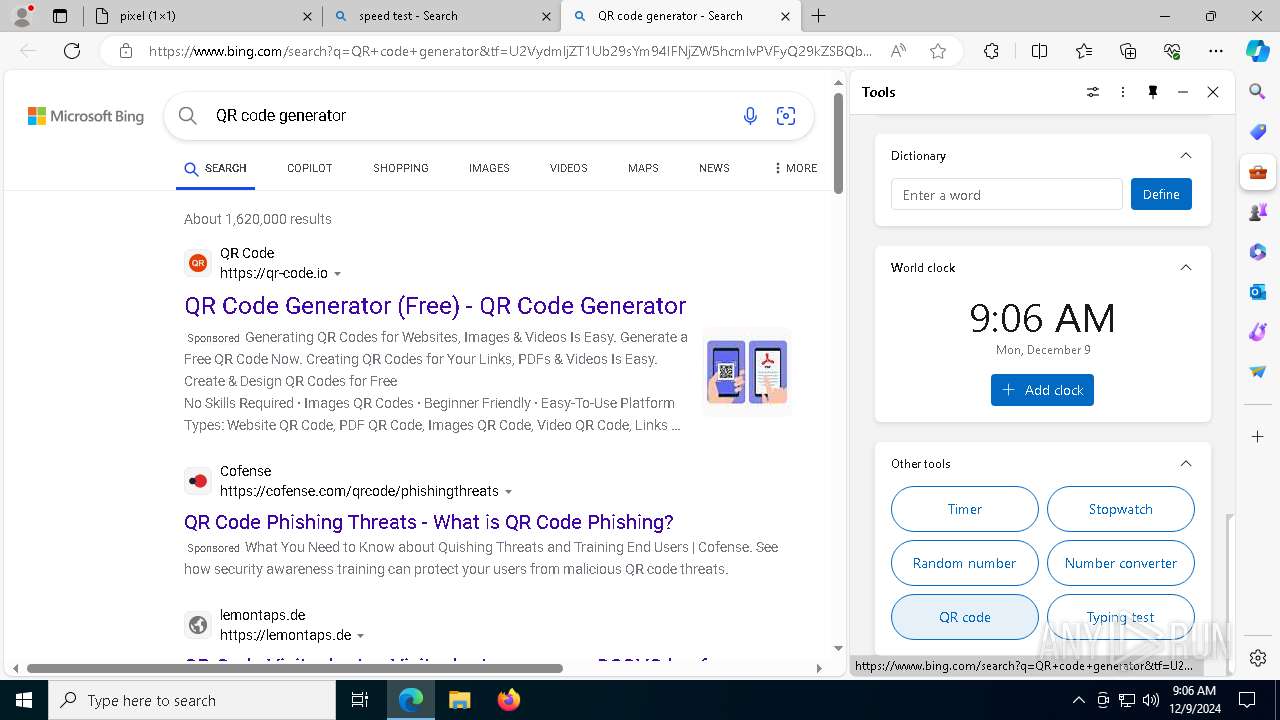The width and height of the screenshot is (1280, 720).
Task: Unpin the Tools sidebar panel
Action: tap(1153, 92)
